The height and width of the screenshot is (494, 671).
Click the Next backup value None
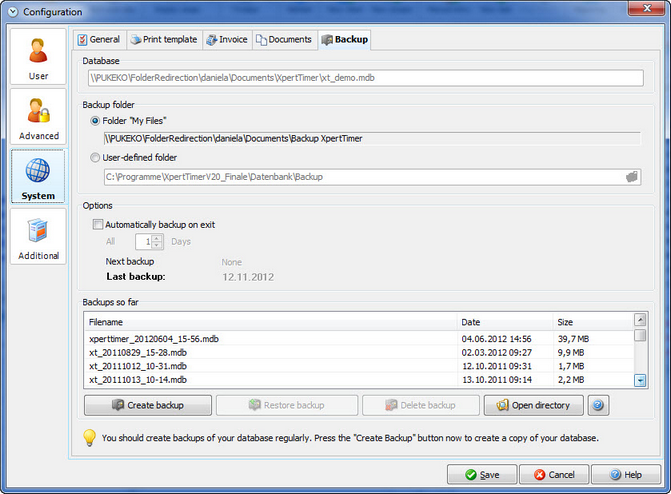pyautogui.click(x=232, y=262)
